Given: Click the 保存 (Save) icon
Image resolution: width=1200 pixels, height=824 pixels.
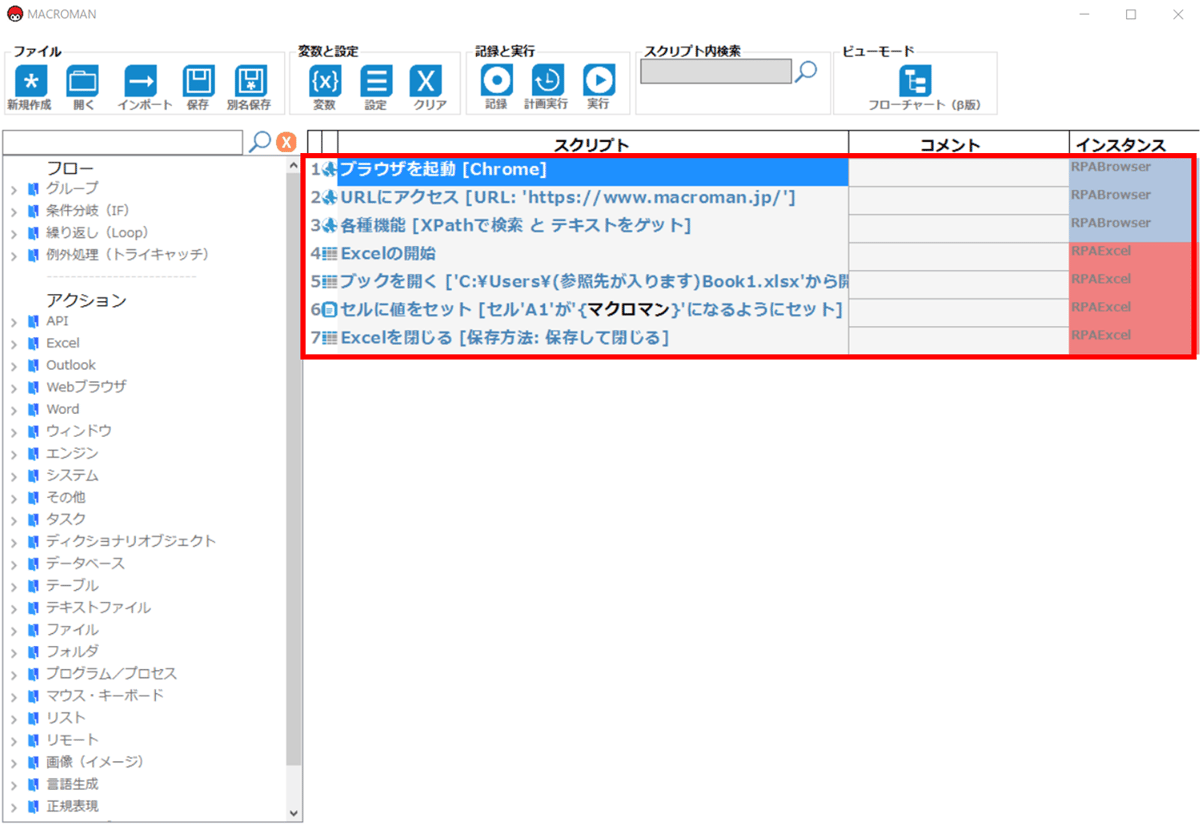Looking at the screenshot, I should [198, 80].
